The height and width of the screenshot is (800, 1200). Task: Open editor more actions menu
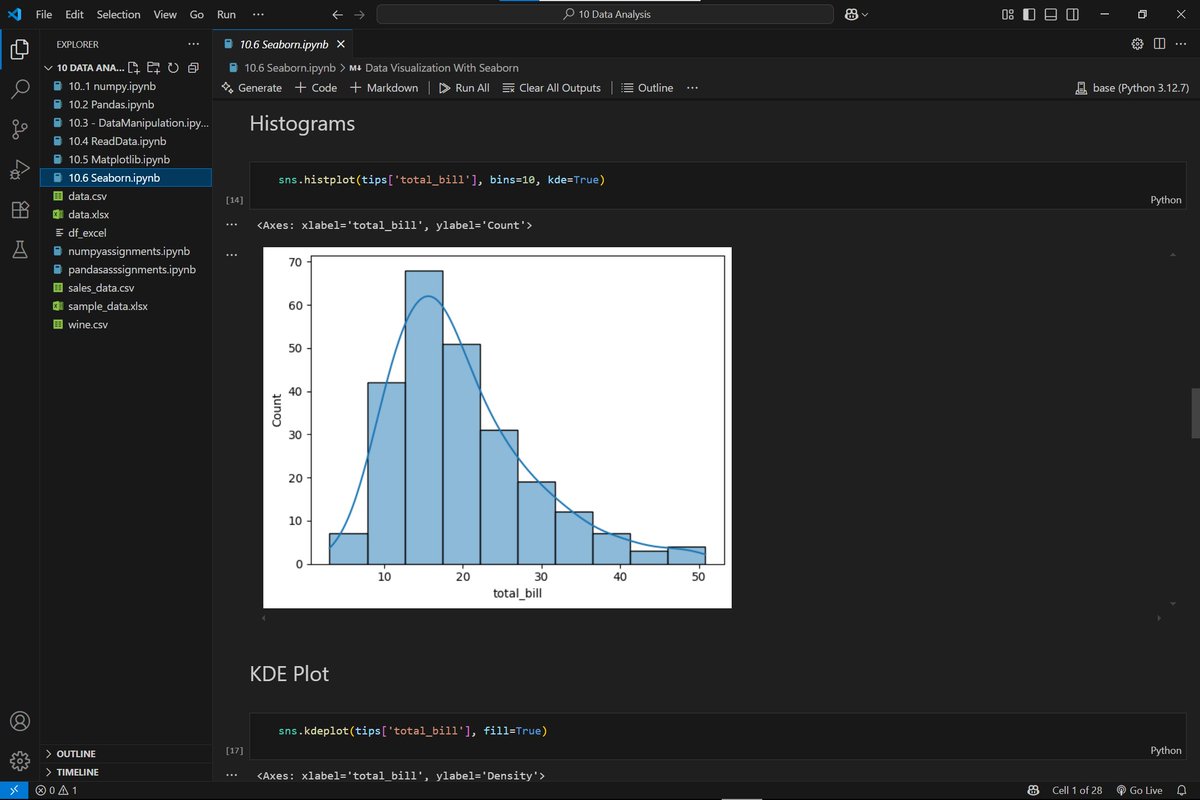tap(1181, 44)
